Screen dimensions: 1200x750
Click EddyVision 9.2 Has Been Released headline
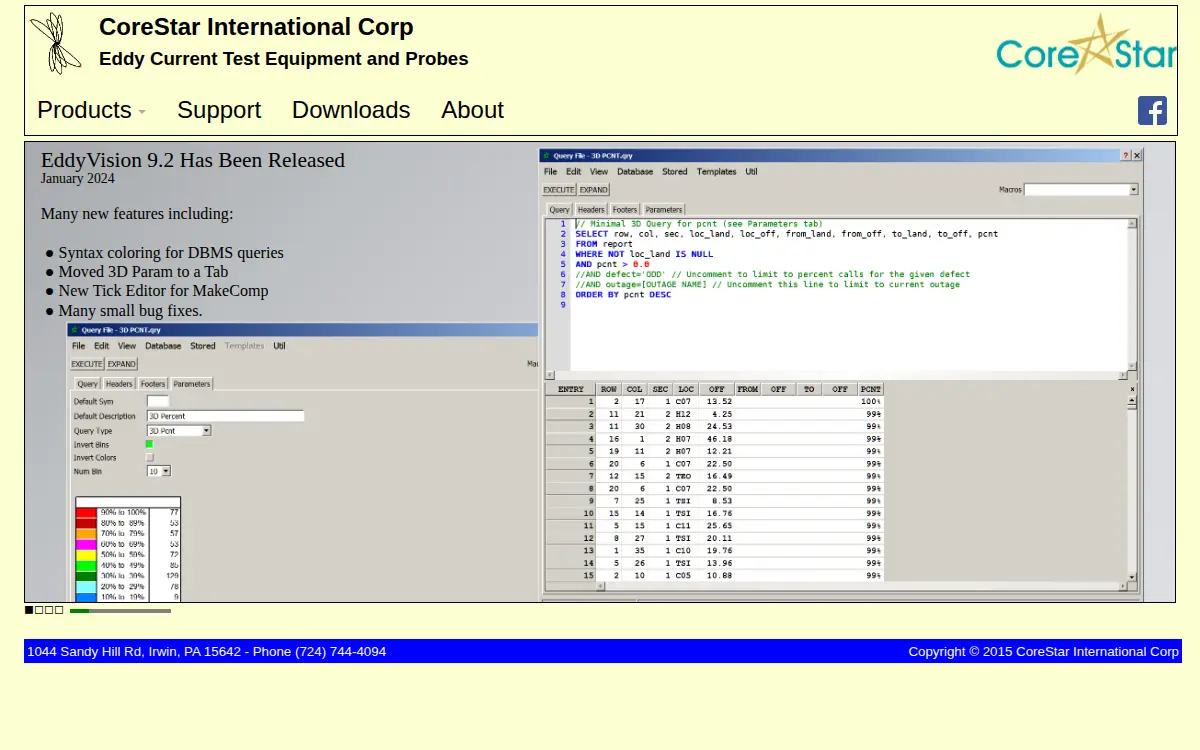click(193, 160)
